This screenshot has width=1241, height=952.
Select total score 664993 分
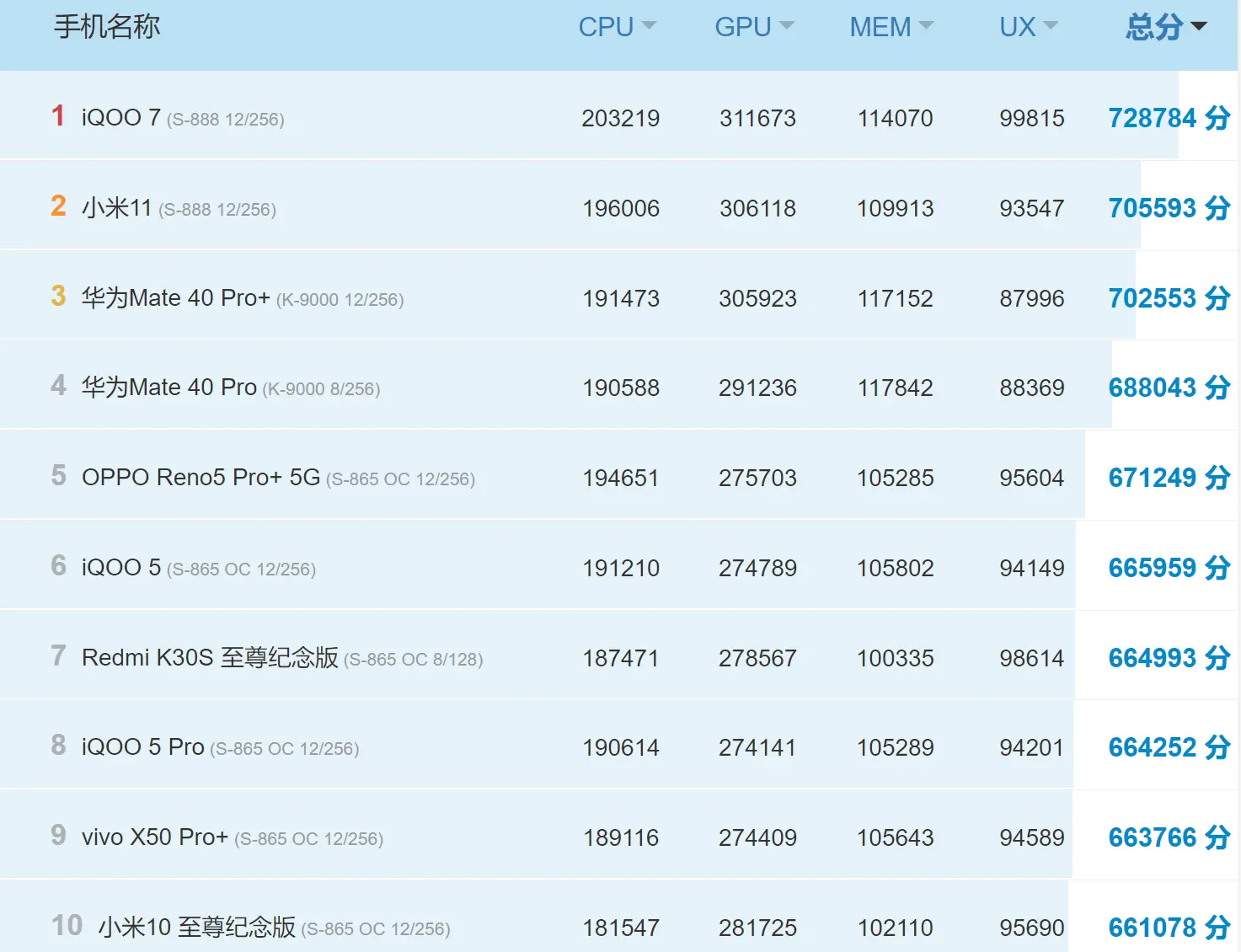(x=1169, y=658)
